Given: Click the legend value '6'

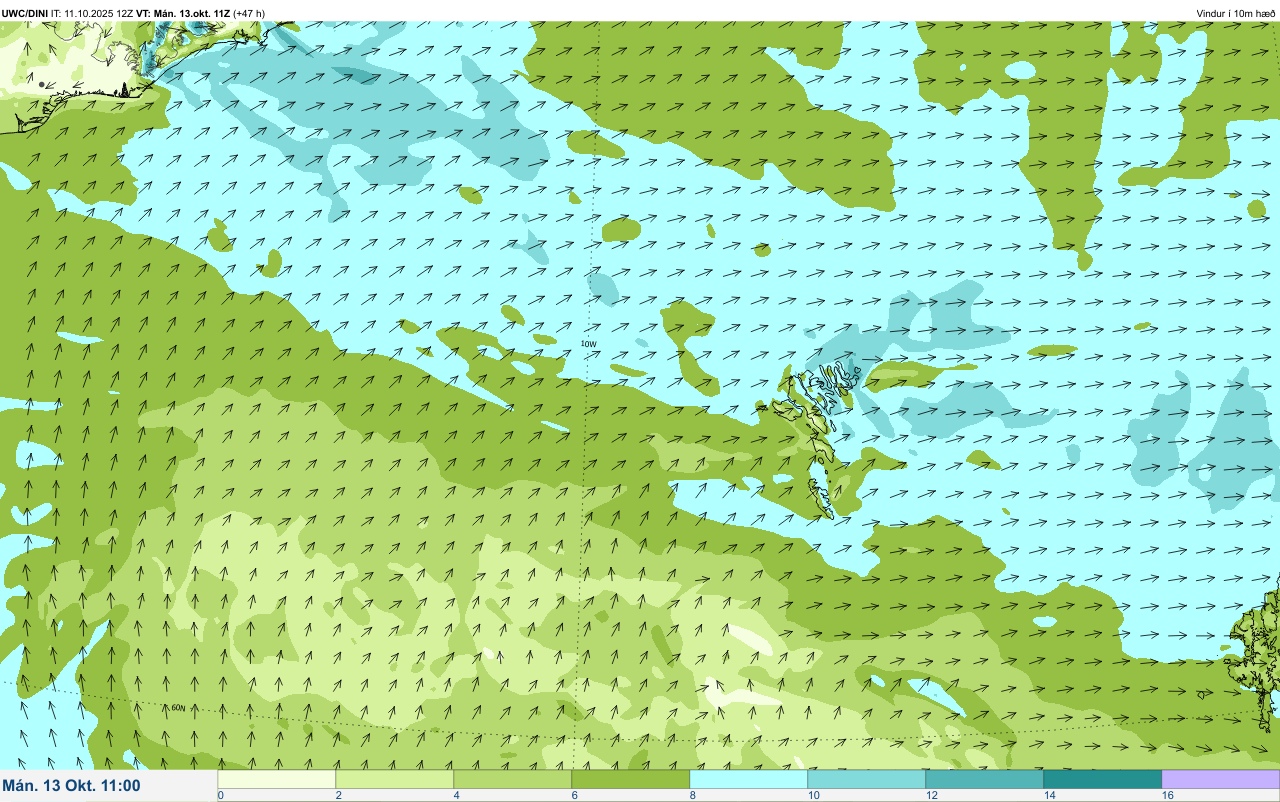Looking at the screenshot, I should point(574,795).
